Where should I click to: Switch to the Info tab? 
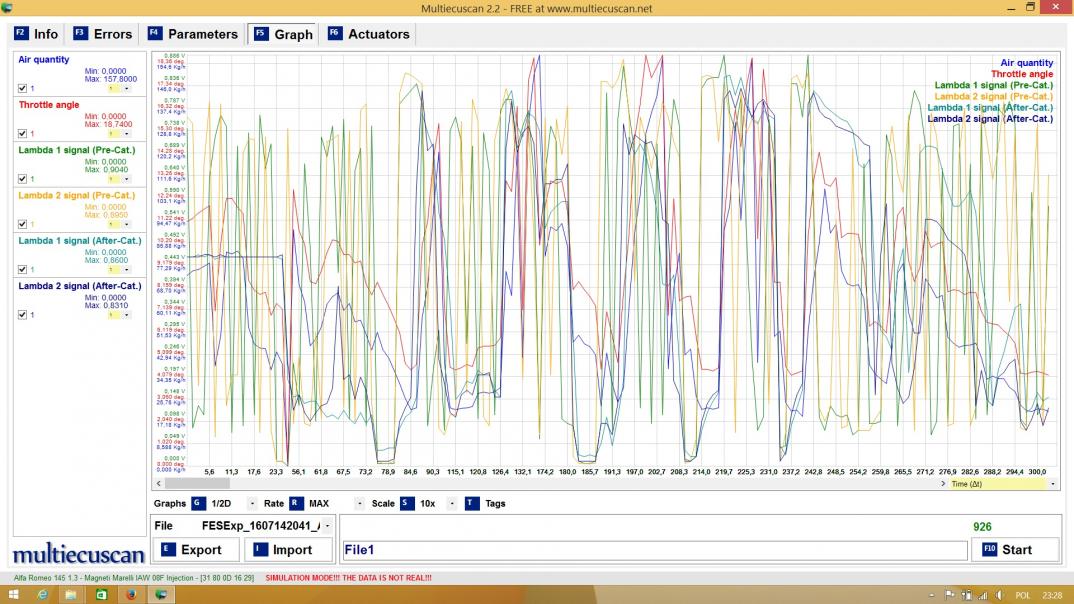pos(36,34)
